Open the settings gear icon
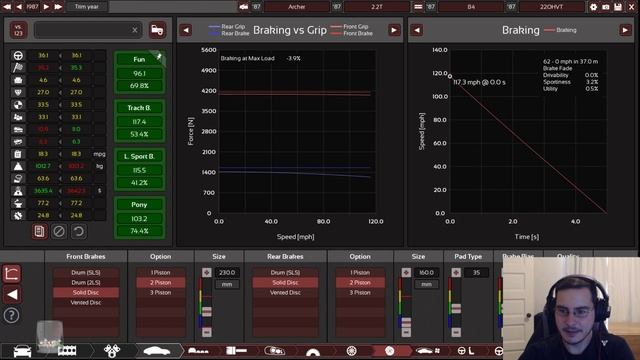Screen dimensions: 640x360 tap(593, 7)
